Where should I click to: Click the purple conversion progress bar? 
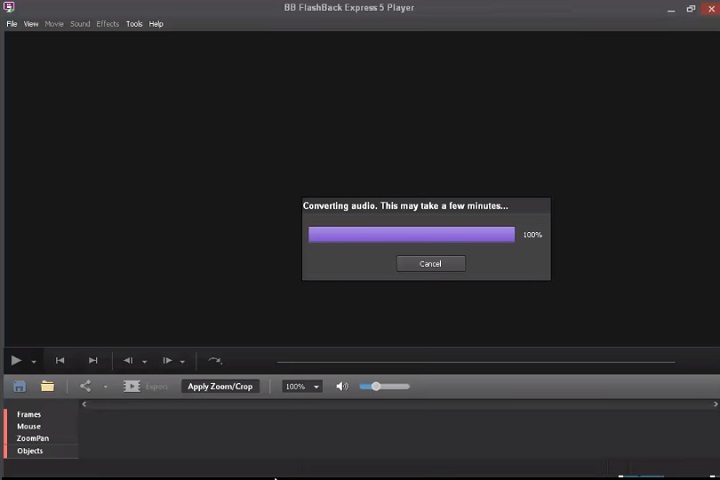pyautogui.click(x=411, y=234)
